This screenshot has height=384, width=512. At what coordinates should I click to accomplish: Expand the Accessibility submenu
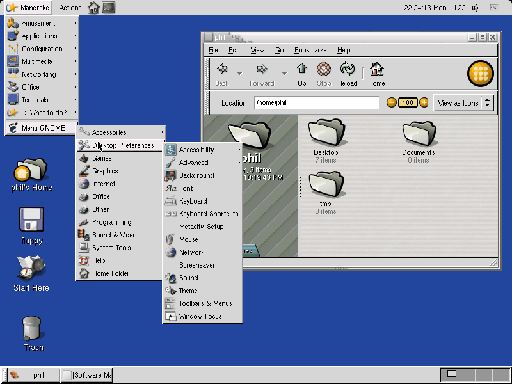point(203,150)
